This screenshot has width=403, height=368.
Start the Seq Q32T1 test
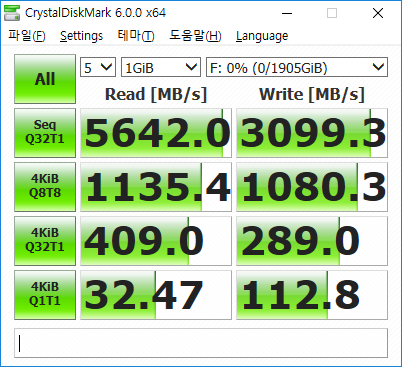pos(45,133)
